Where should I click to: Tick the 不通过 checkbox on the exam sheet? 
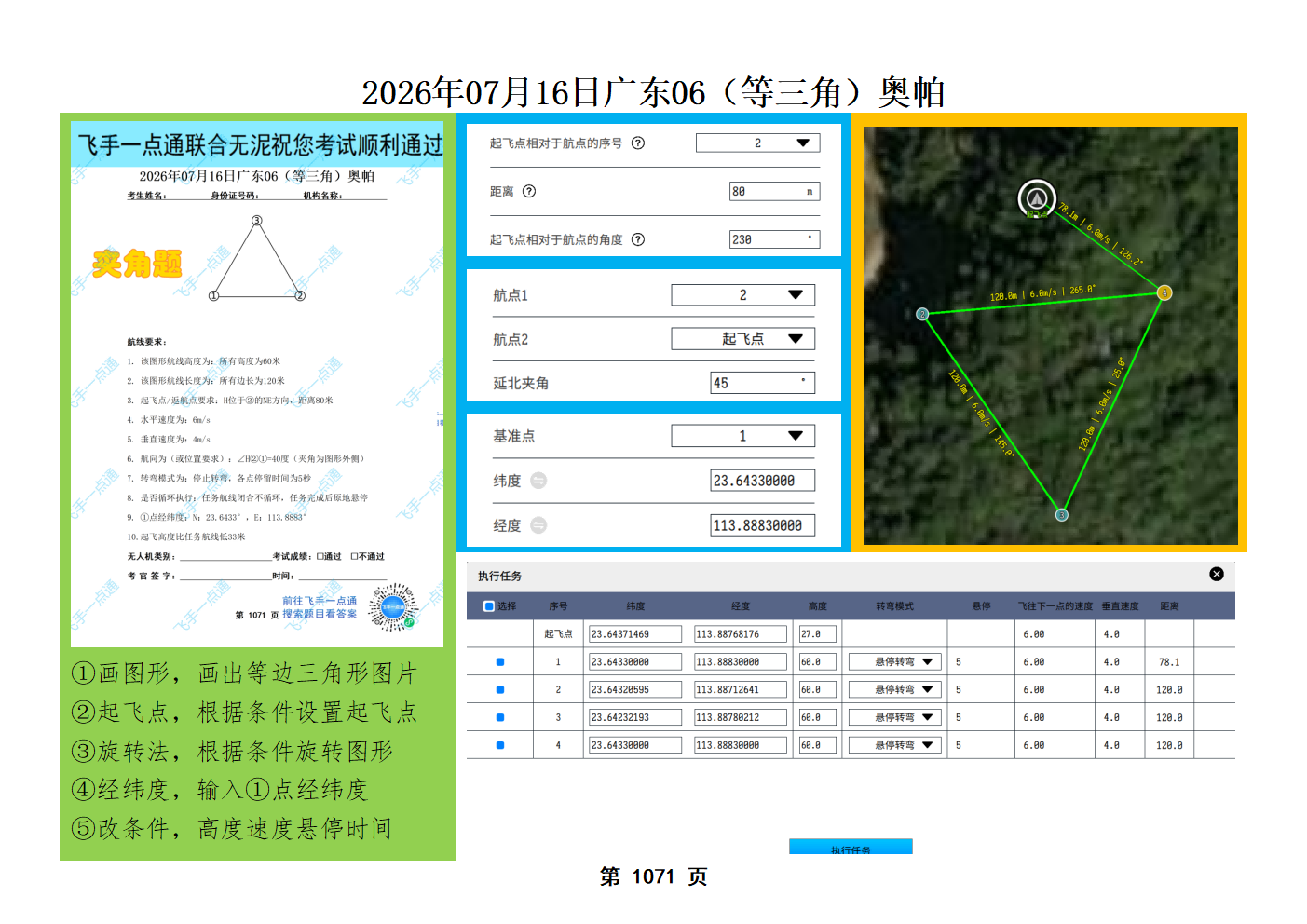[355, 556]
